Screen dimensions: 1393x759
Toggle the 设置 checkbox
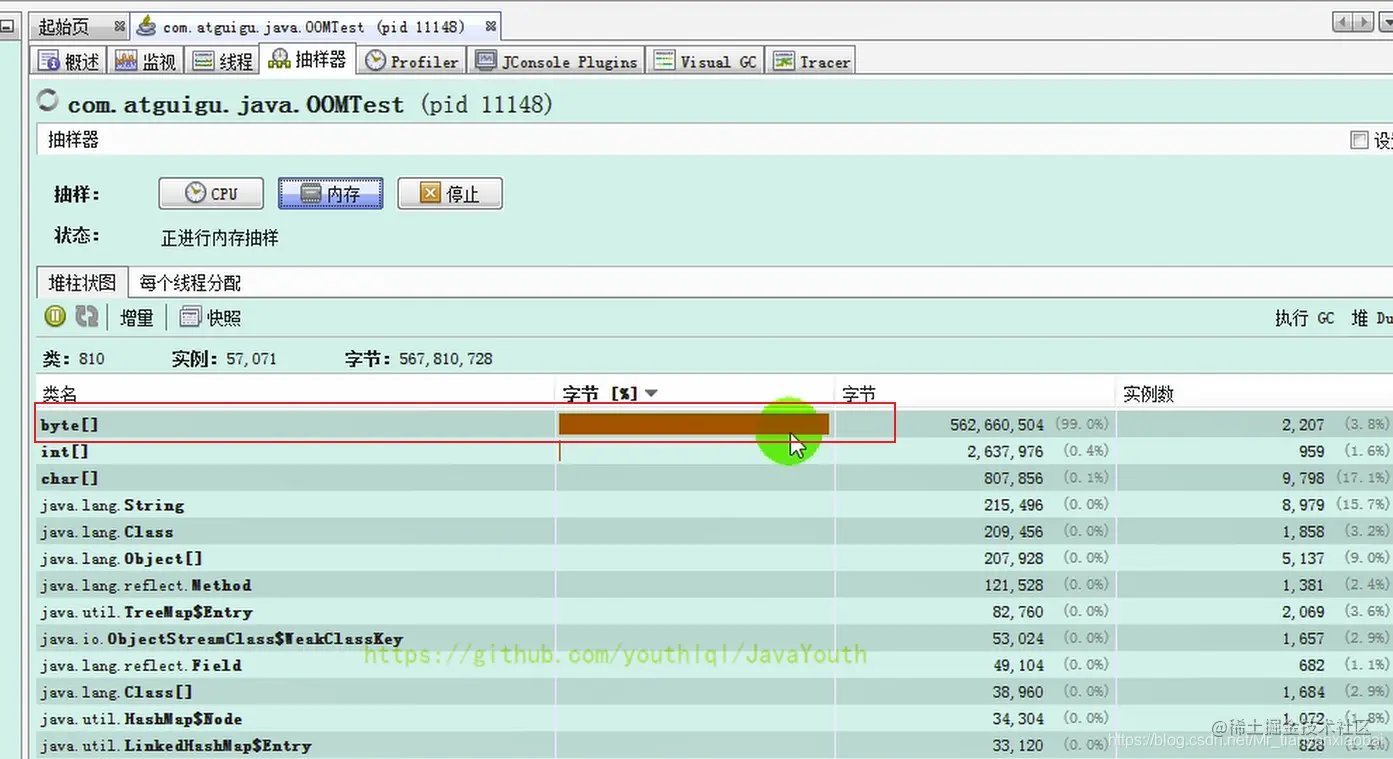pyautogui.click(x=1359, y=140)
